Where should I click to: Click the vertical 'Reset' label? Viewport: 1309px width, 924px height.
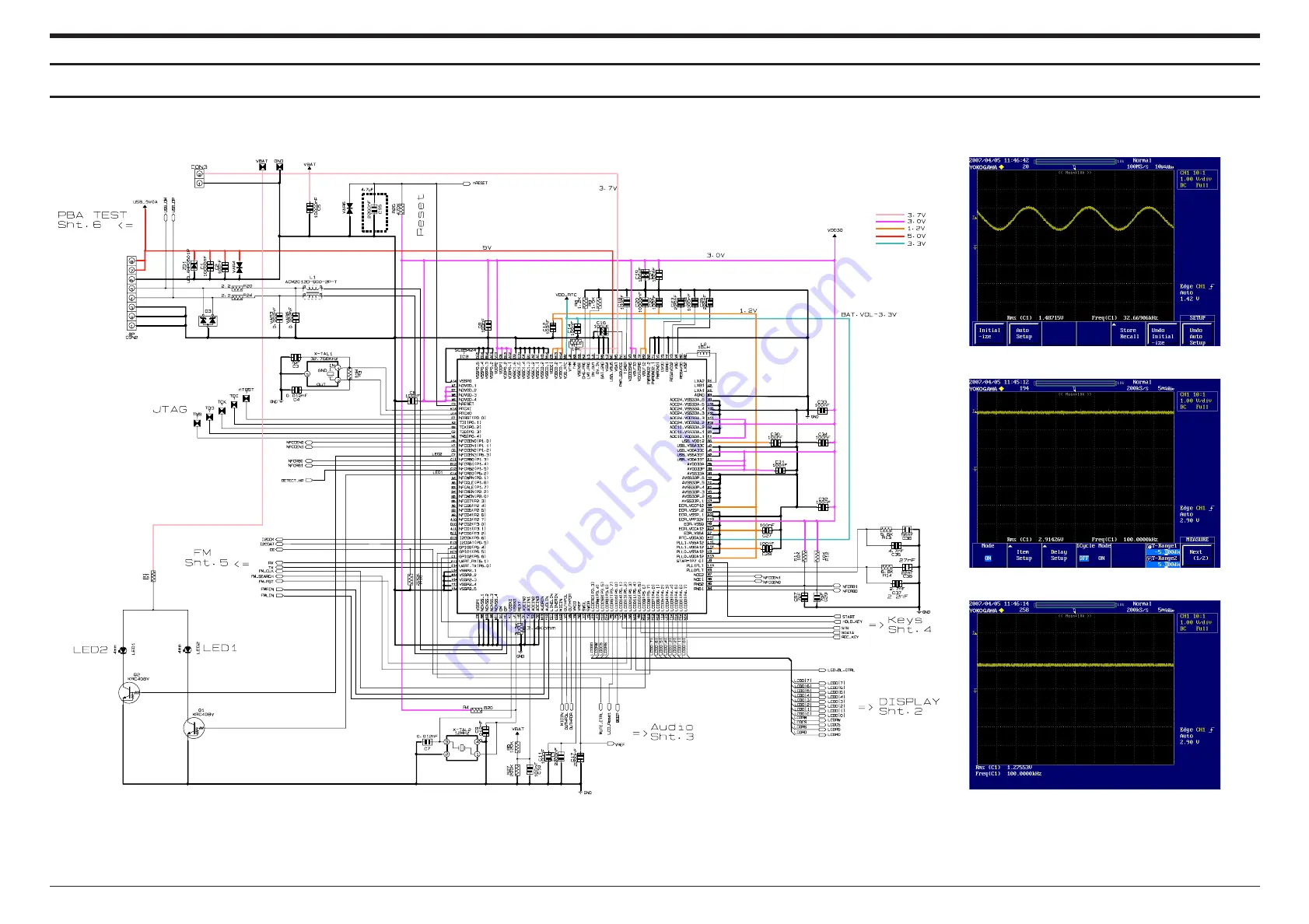pos(421,215)
